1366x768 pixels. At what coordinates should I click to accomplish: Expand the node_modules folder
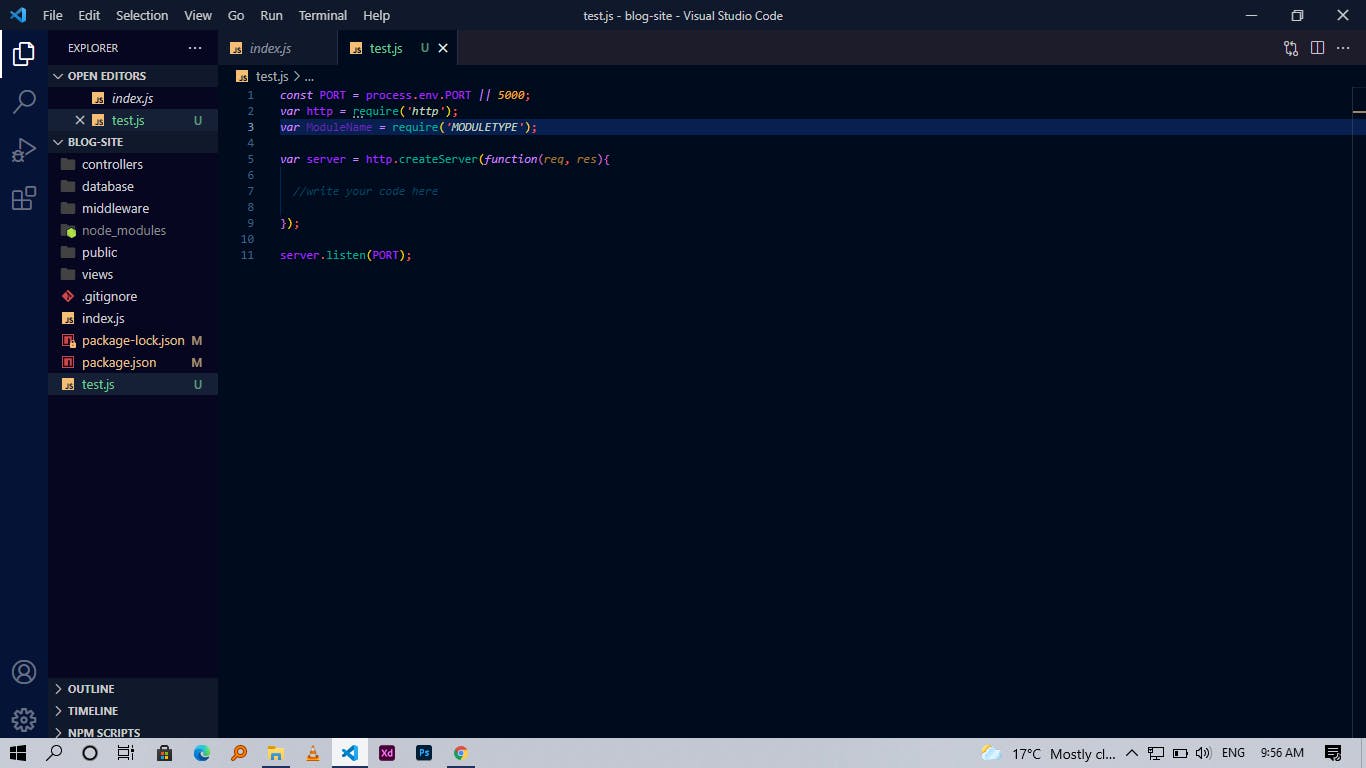[x=133, y=230]
